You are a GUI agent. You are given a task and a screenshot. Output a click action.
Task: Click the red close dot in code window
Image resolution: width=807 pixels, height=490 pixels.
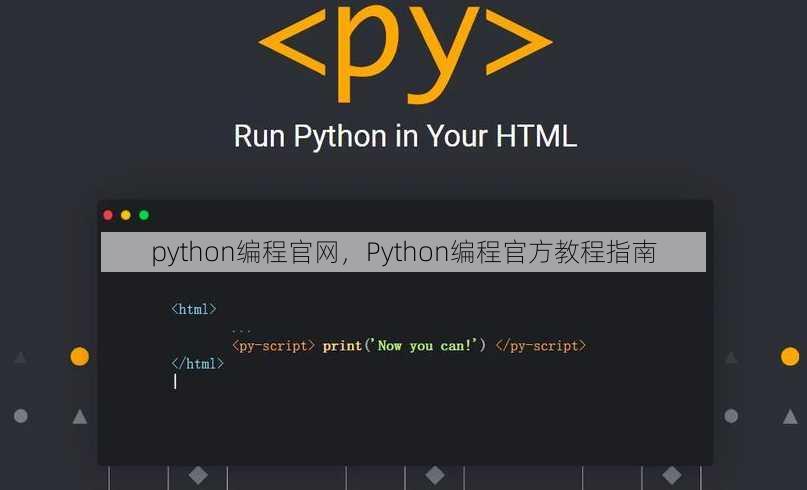click(x=108, y=215)
